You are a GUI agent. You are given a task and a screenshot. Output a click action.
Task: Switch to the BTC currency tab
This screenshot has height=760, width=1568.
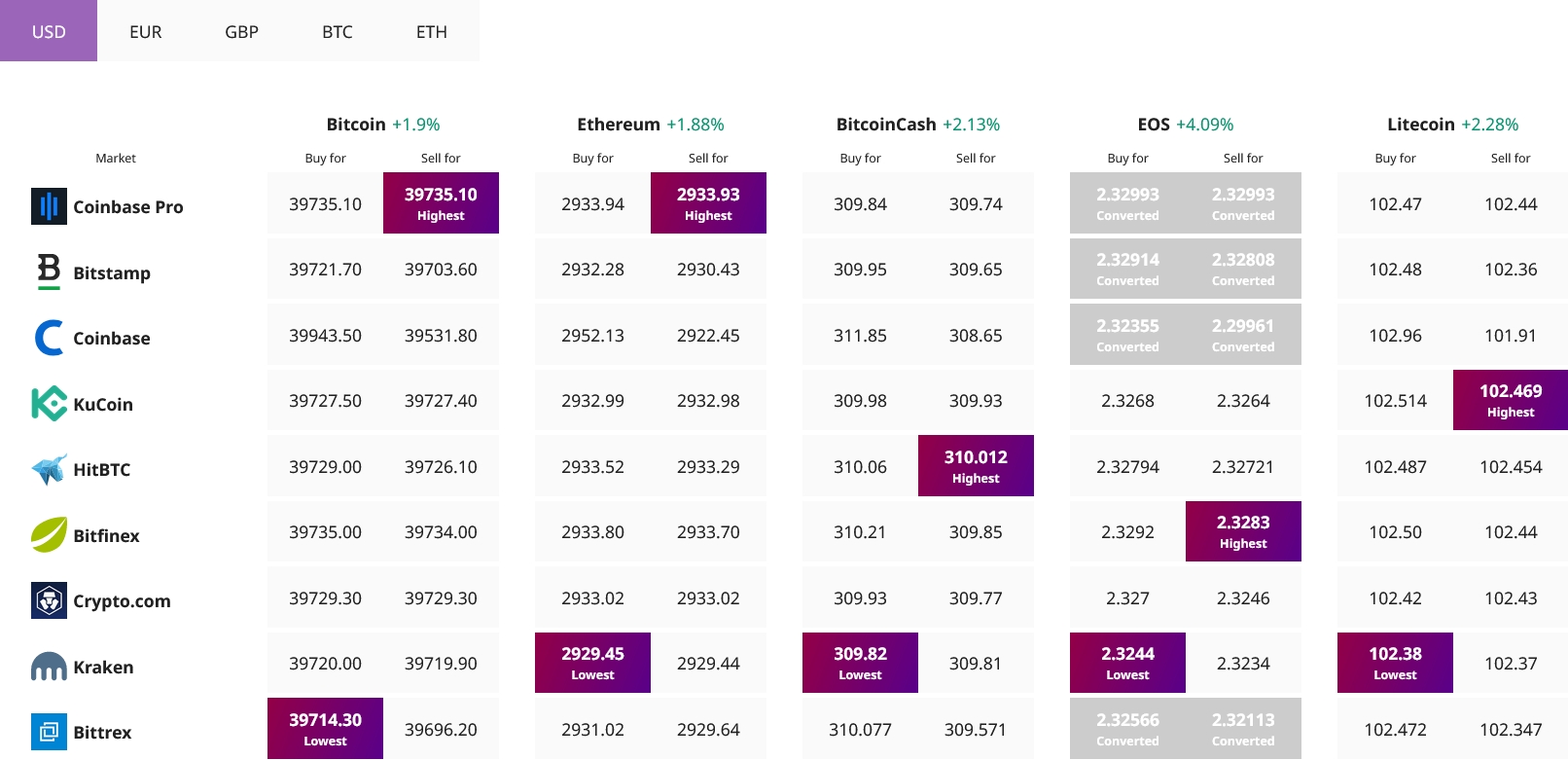tap(337, 31)
